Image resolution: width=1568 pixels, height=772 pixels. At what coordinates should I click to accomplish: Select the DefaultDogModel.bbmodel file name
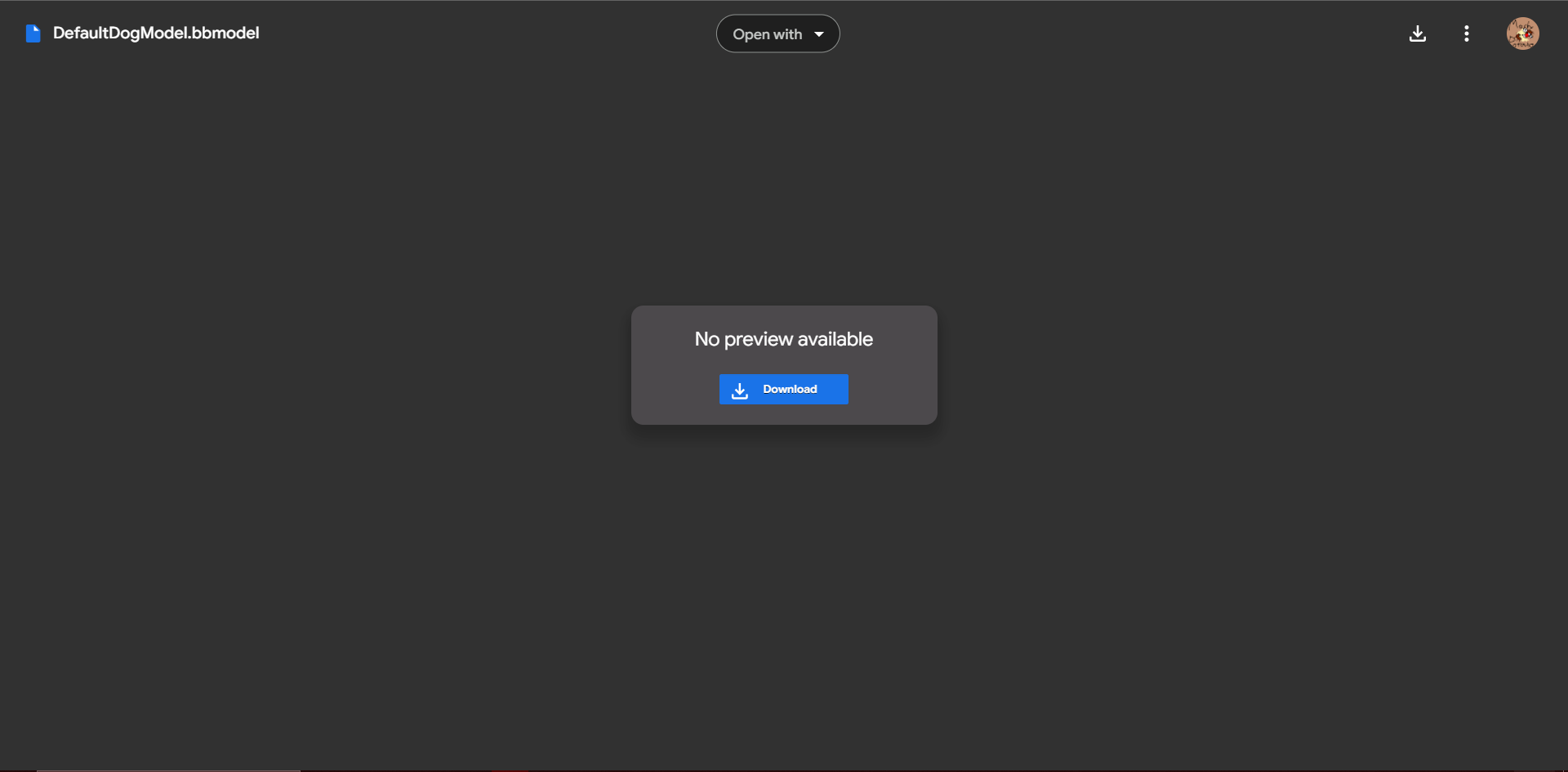point(156,33)
